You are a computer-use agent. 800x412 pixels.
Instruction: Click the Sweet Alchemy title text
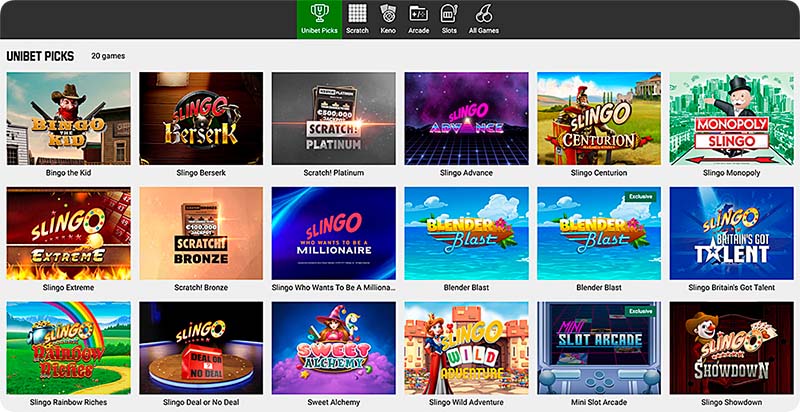coord(334,402)
